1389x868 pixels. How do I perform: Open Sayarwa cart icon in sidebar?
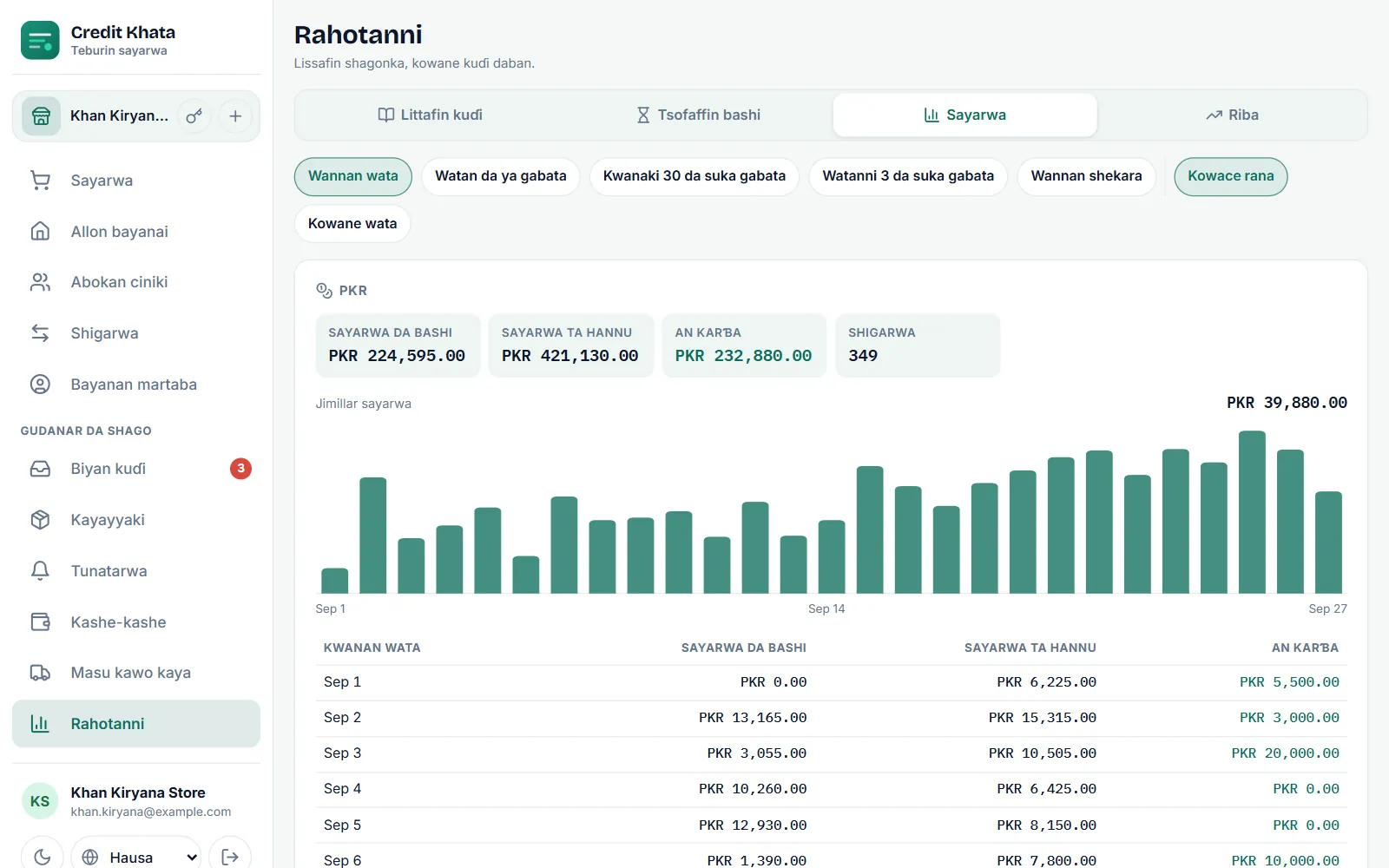pos(40,181)
